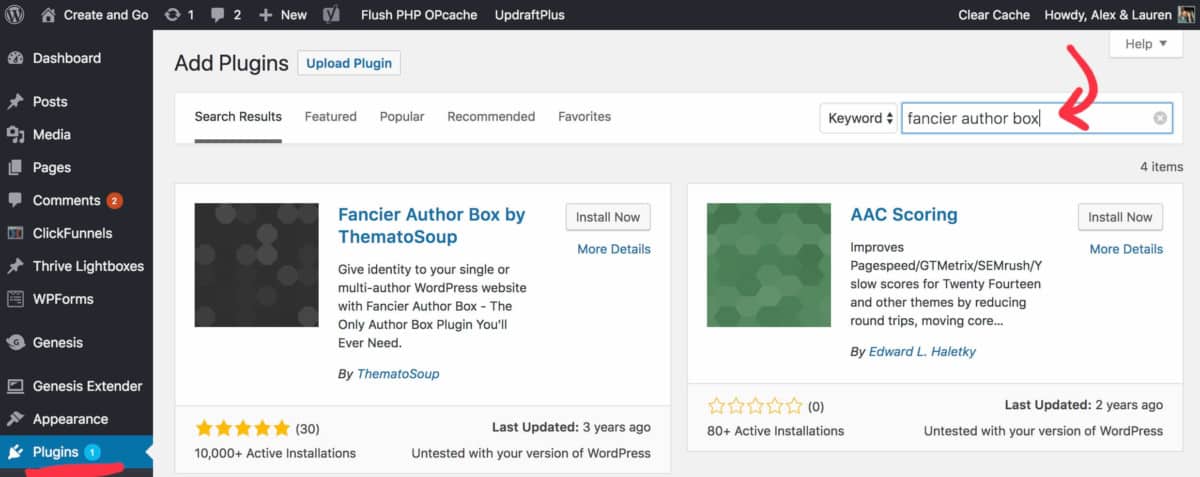This screenshot has width=1200, height=477.
Task: Open the Keyword search type dropdown
Action: point(858,118)
